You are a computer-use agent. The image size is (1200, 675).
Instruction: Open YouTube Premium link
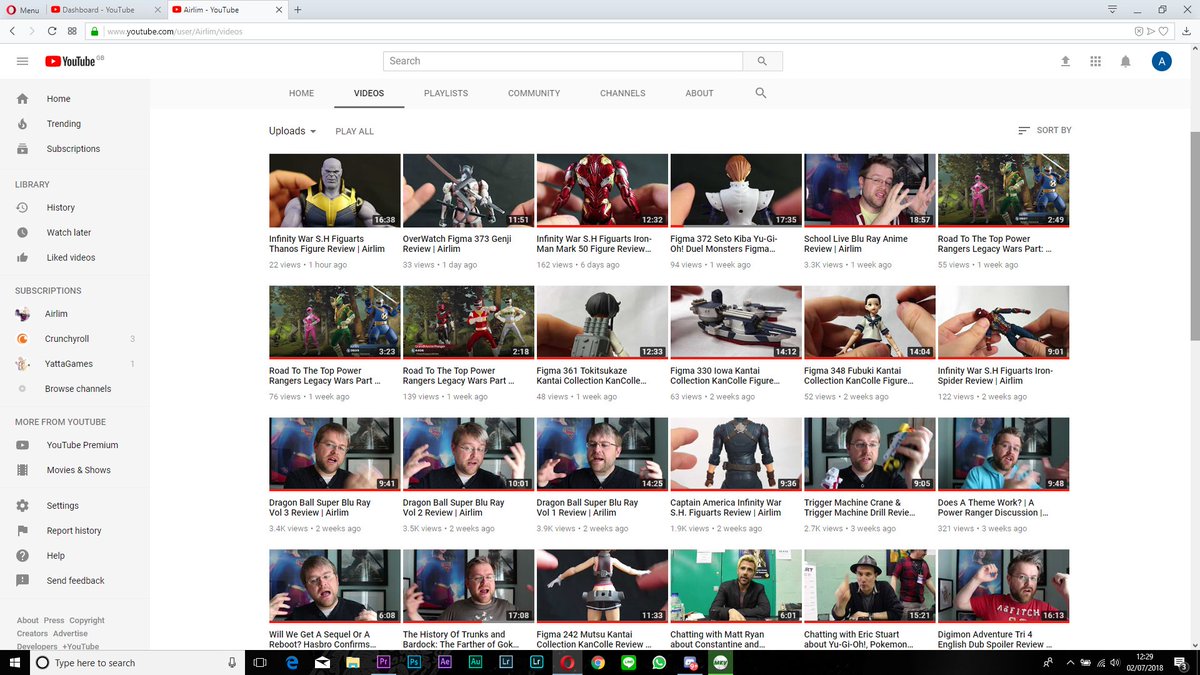[82, 445]
